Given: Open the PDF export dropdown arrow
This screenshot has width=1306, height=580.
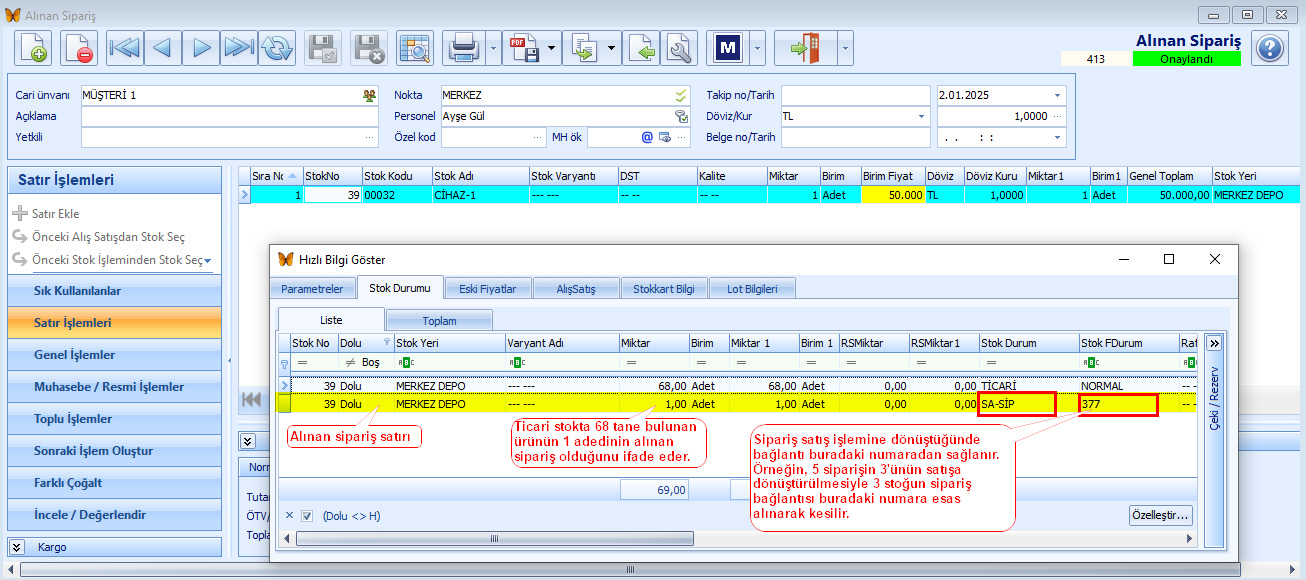Looking at the screenshot, I should [x=552, y=48].
